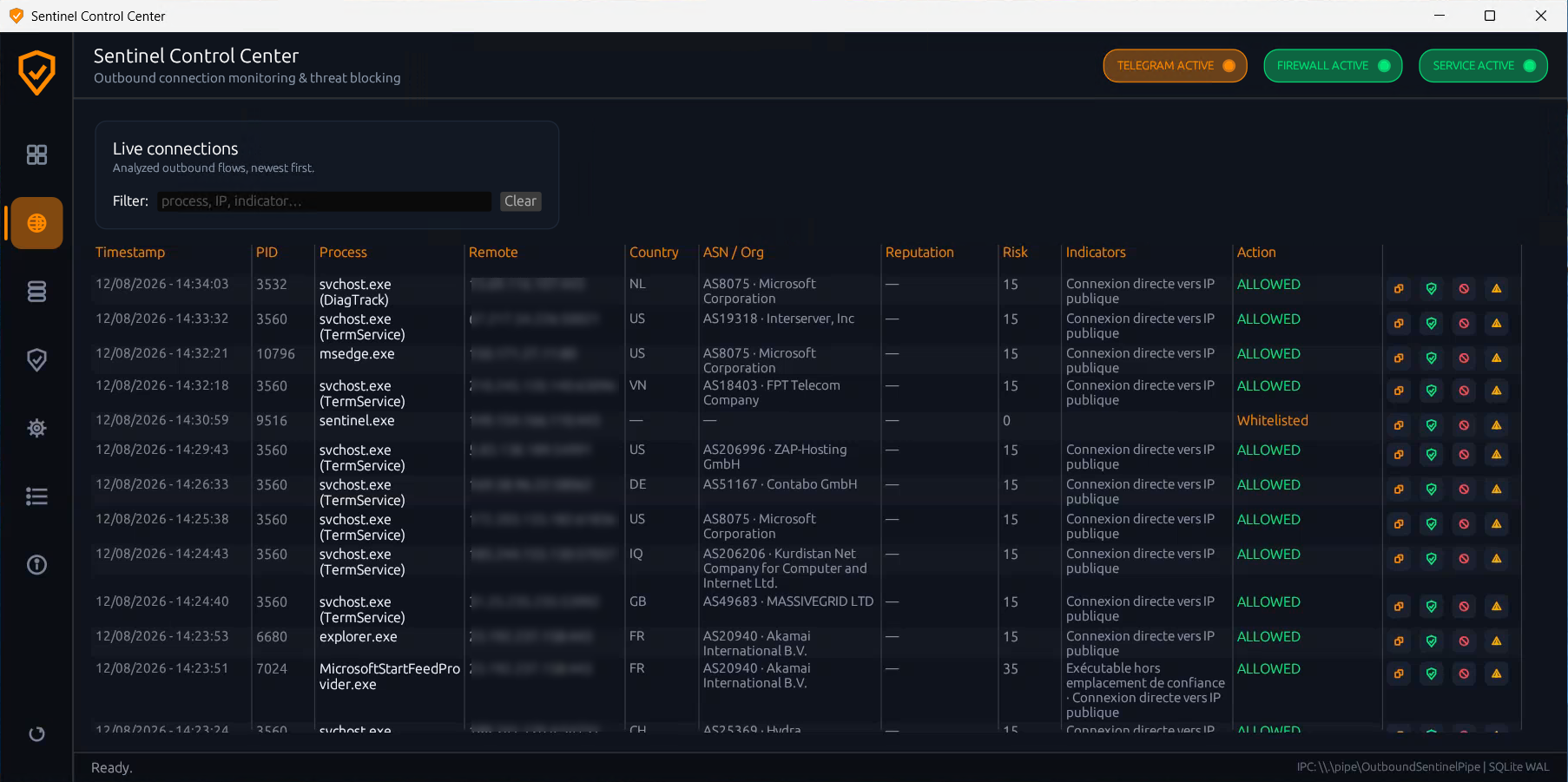The height and width of the screenshot is (782, 1568).
Task: Select the risk value 35
Action: 1011,669
